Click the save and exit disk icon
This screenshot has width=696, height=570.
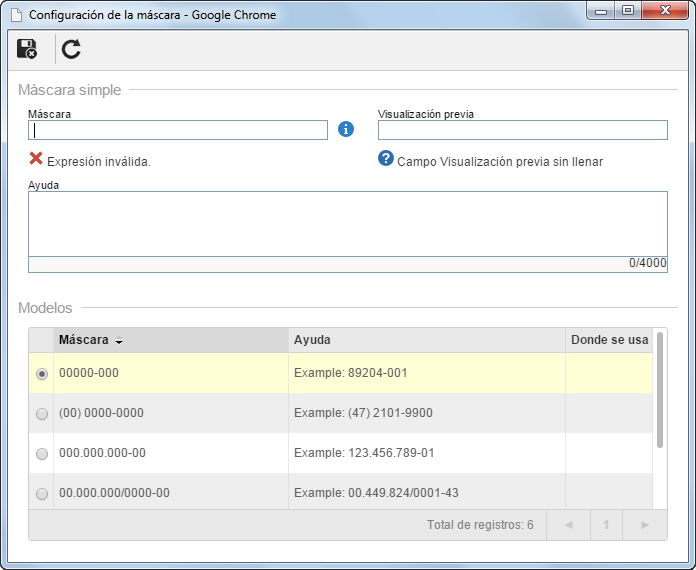pos(27,49)
